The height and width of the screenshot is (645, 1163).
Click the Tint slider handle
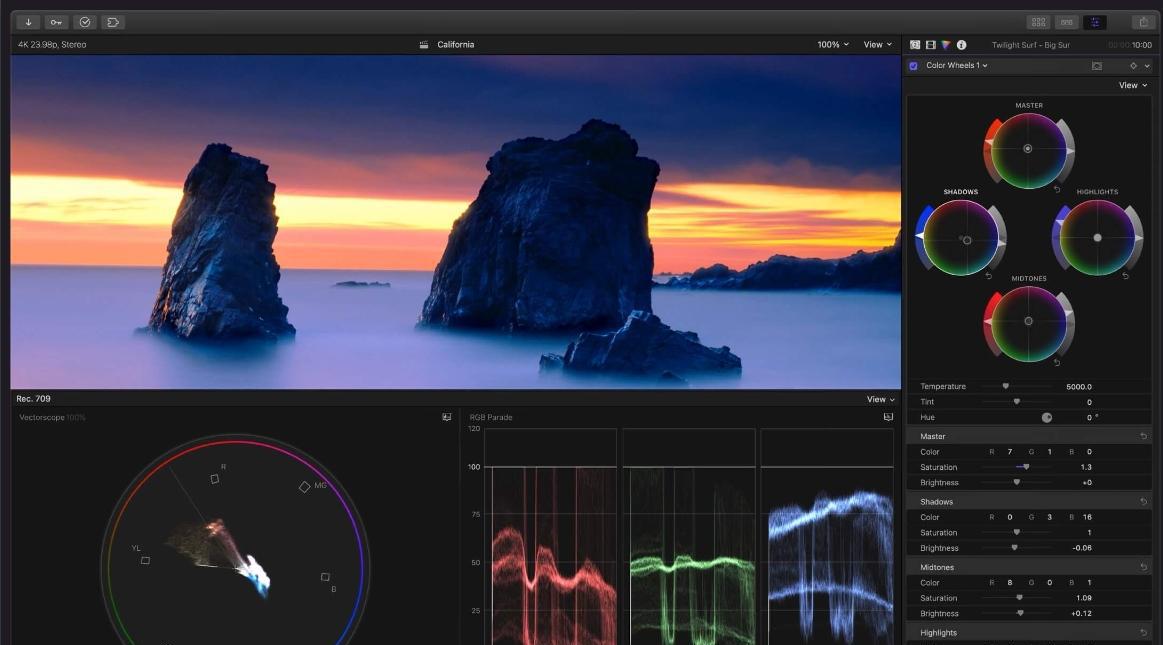1017,402
